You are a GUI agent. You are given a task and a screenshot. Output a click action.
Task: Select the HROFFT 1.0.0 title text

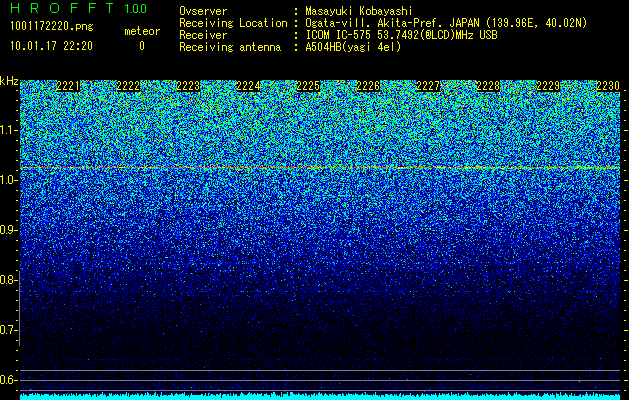point(79,8)
